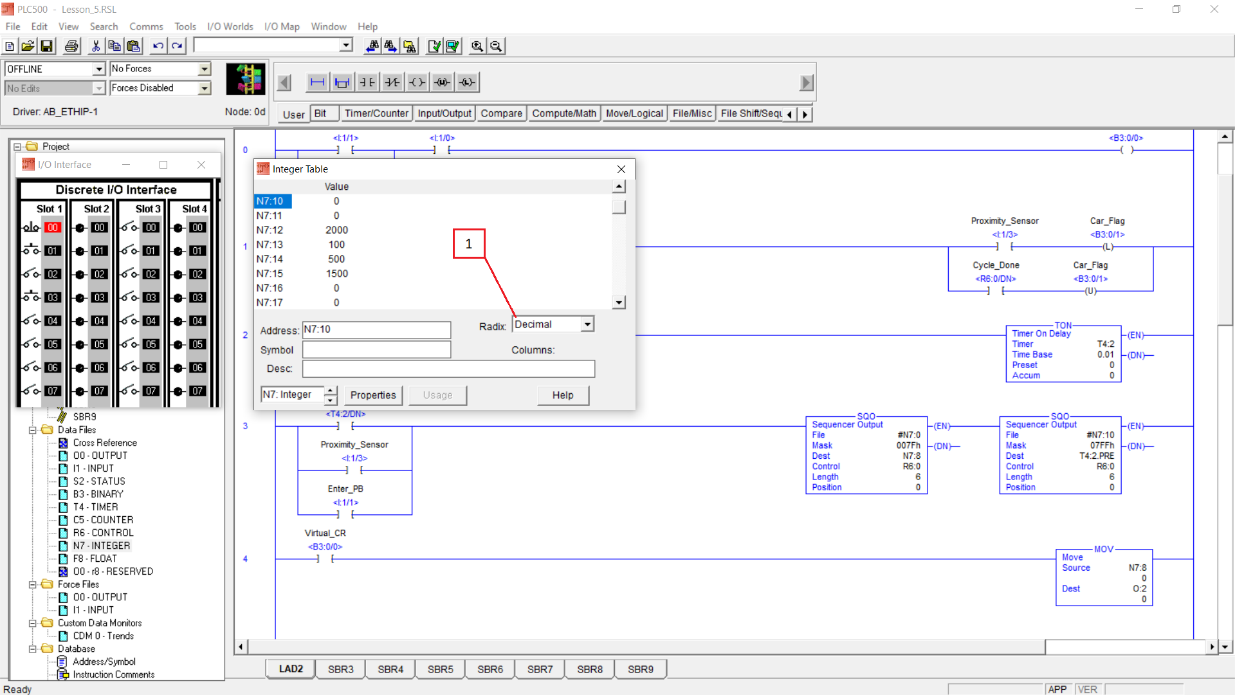Click the Zoom Out magnifier icon
This screenshot has width=1235, height=695.
click(495, 46)
